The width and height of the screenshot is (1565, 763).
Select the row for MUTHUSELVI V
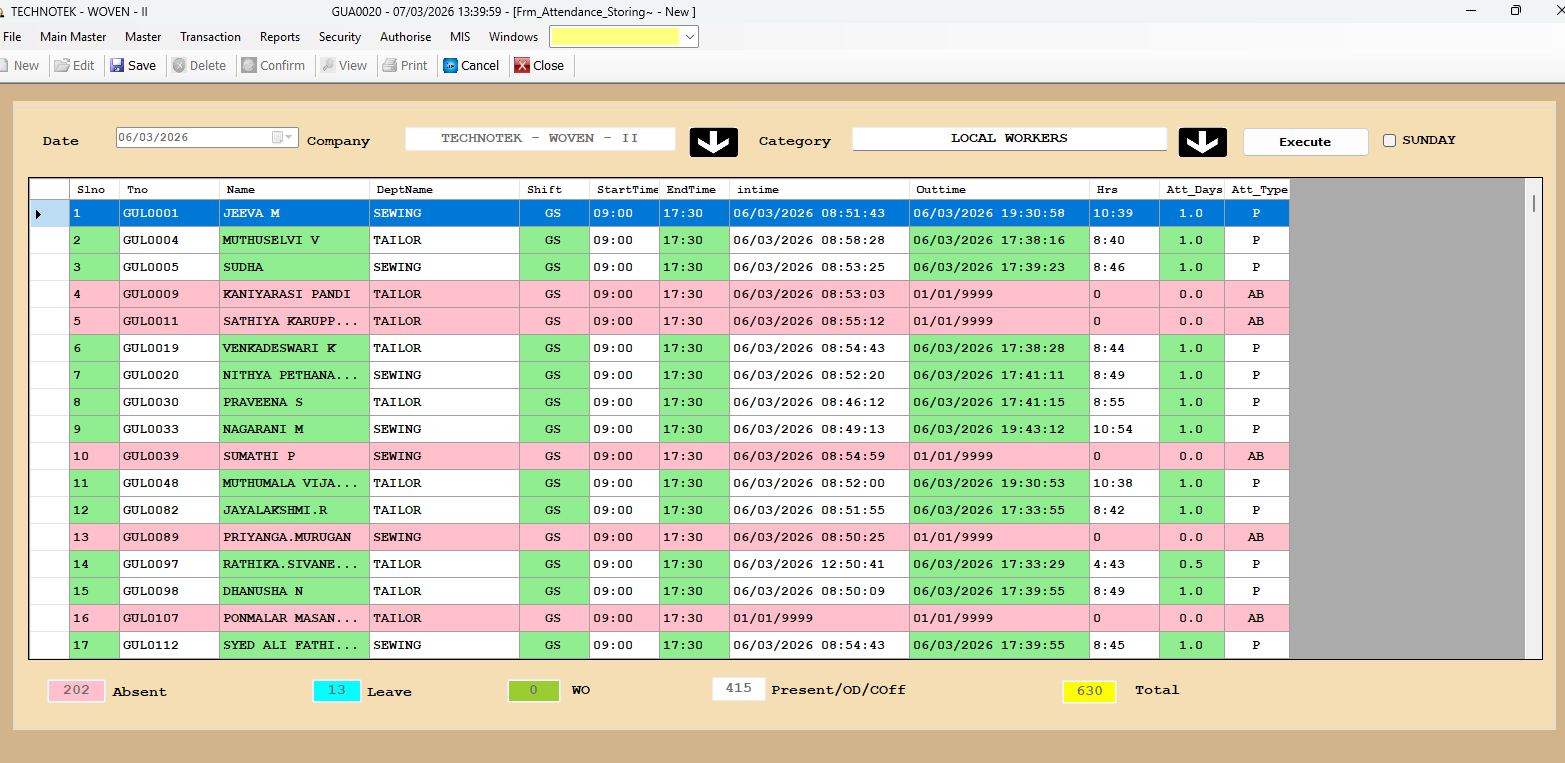270,240
